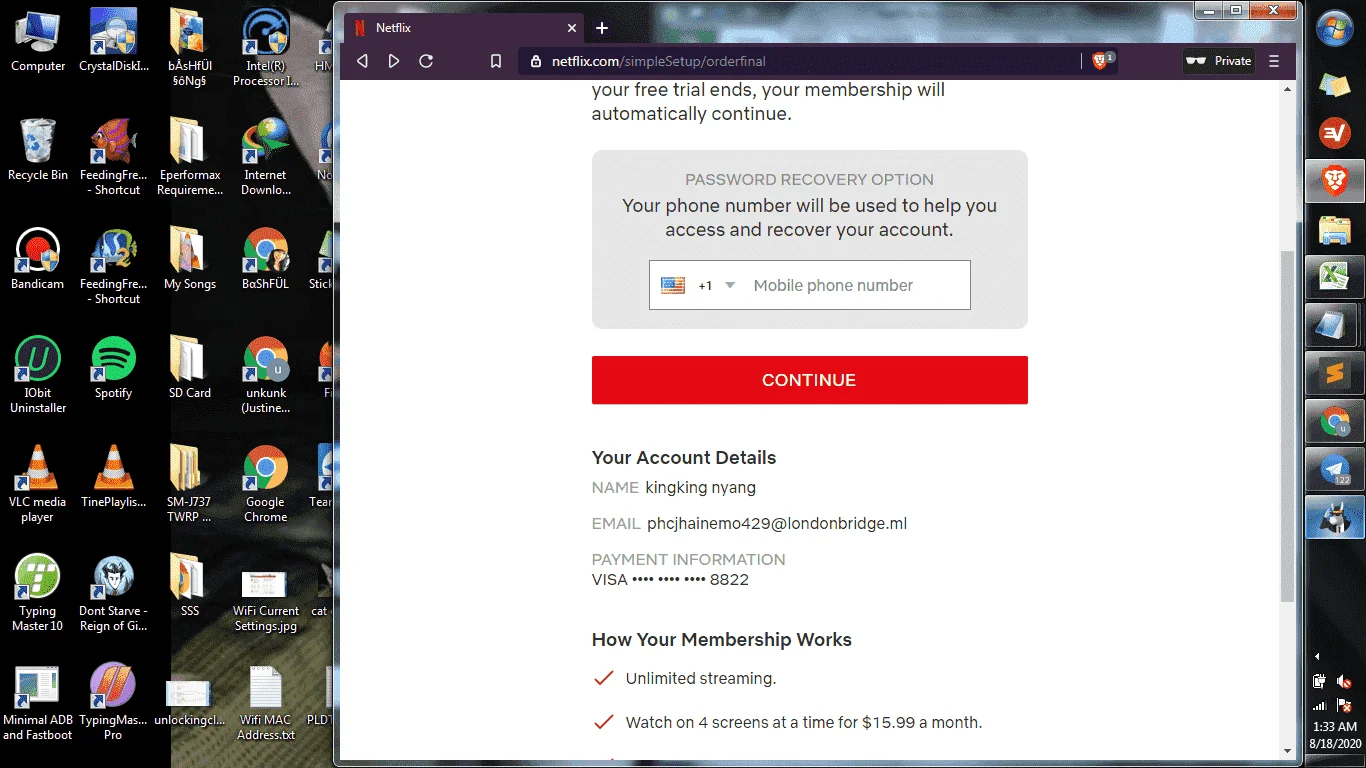Click the page vertical scrollbar thumb
Viewport: 1366px width, 768px height.
tap(1287, 426)
